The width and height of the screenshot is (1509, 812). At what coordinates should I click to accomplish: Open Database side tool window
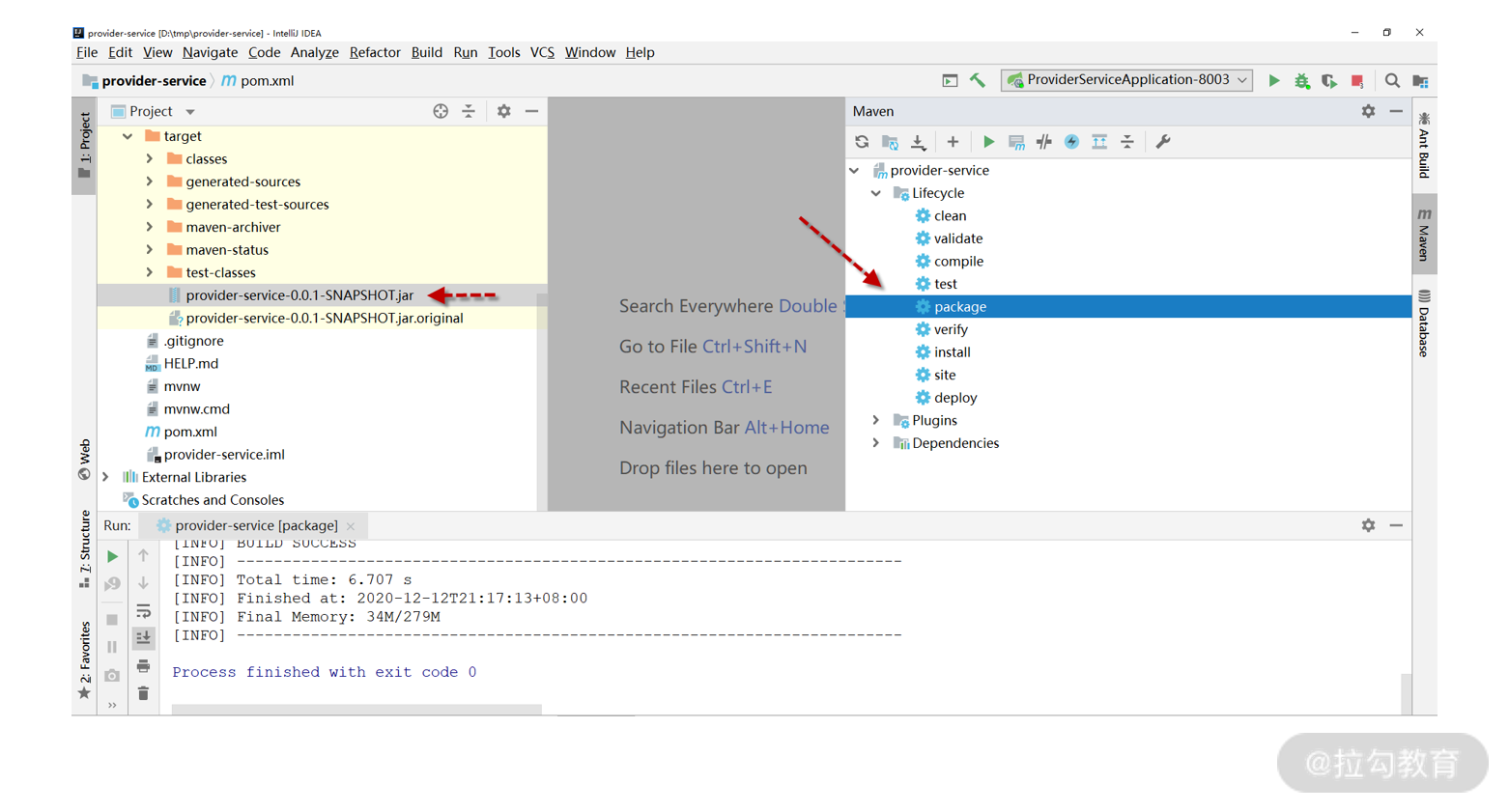click(x=1424, y=323)
